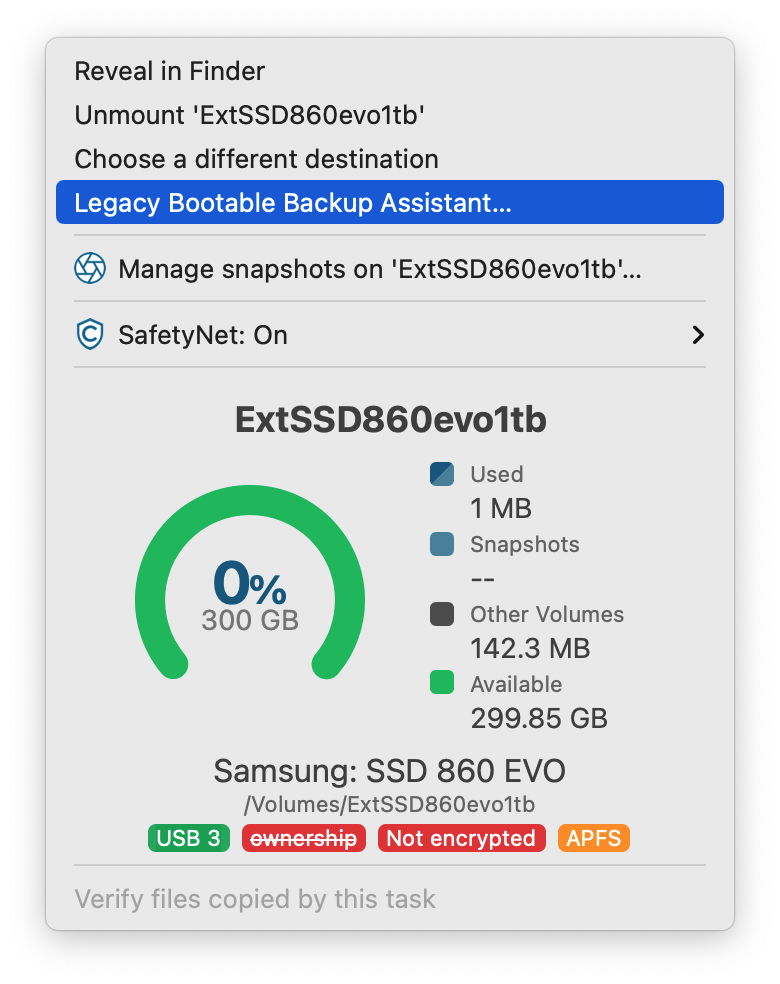Click the Not encrypted badge
The width and height of the screenshot is (780, 984).
pos(461,838)
